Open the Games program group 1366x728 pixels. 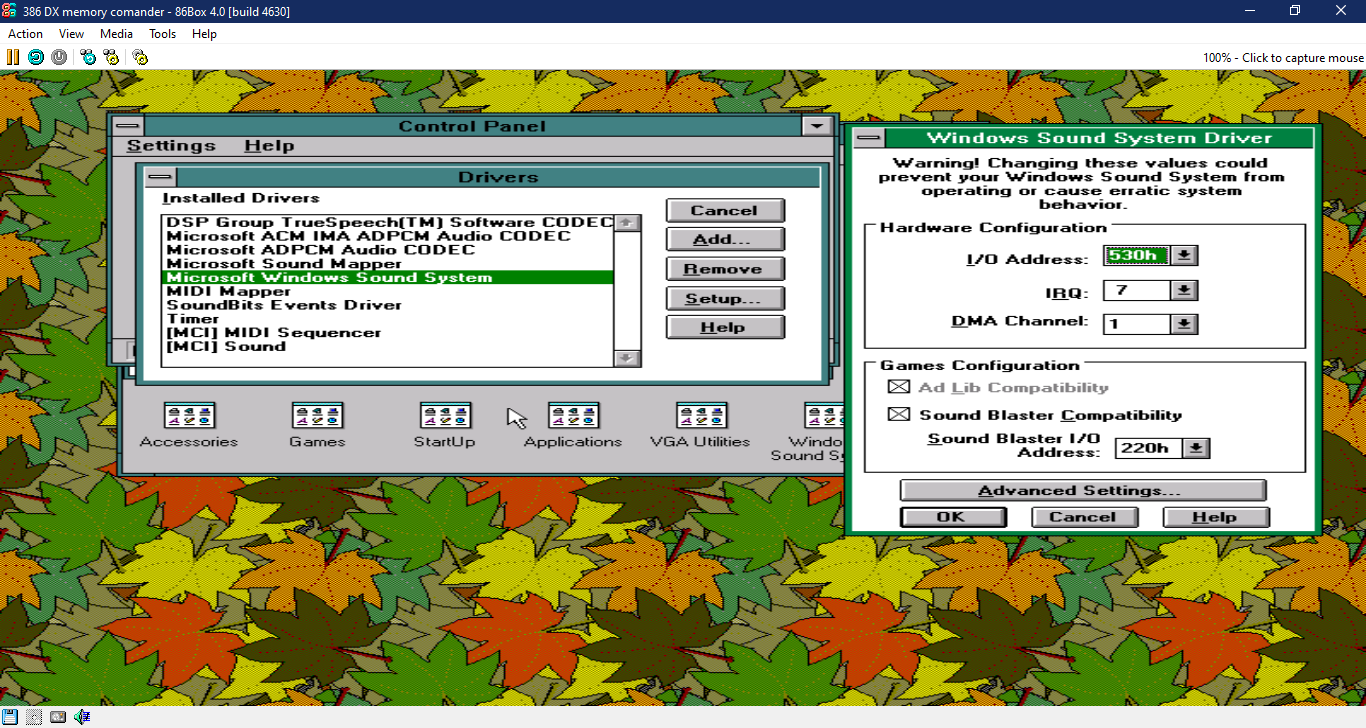[316, 415]
